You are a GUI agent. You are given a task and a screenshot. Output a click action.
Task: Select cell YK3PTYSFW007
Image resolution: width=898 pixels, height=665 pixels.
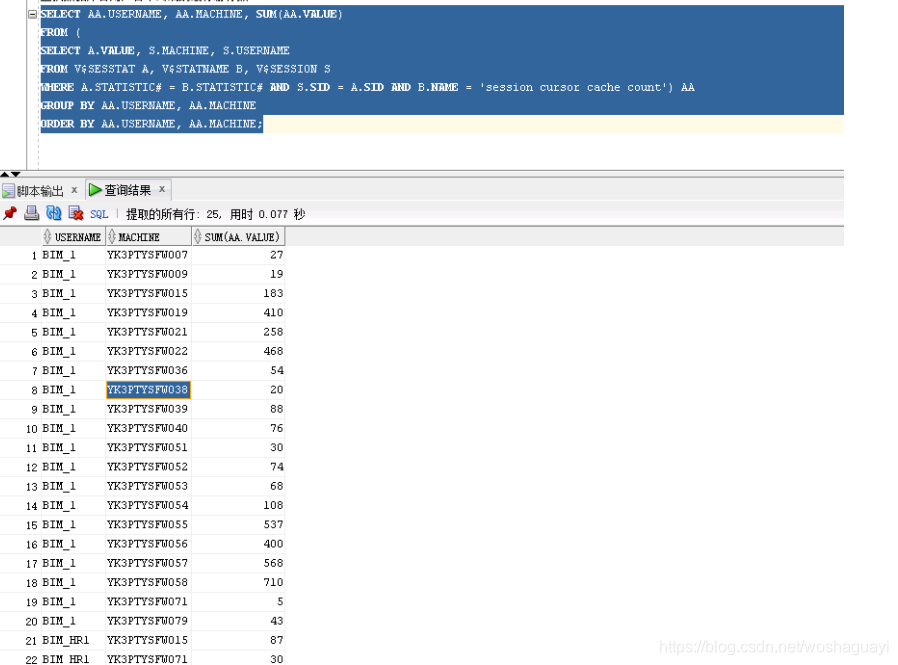point(148,255)
